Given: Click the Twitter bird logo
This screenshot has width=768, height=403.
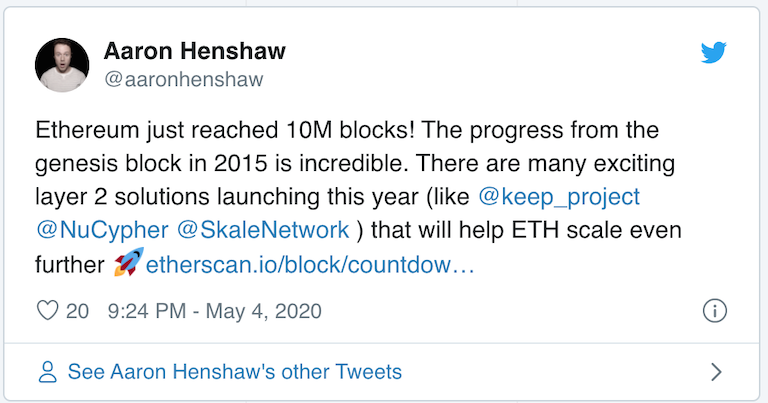Looking at the screenshot, I should [714, 53].
